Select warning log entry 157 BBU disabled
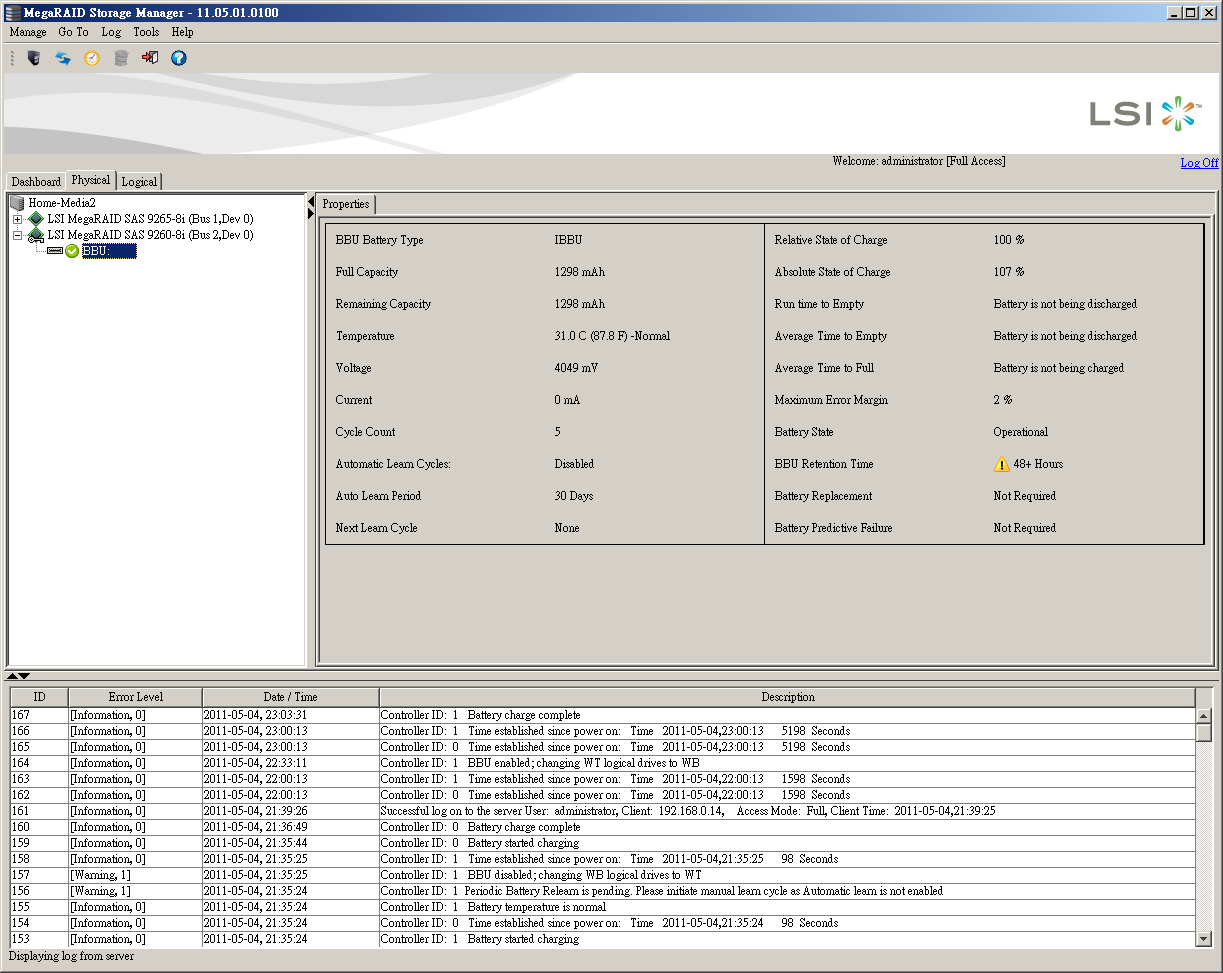Screen dimensions: 1223x973 click(x=603, y=875)
